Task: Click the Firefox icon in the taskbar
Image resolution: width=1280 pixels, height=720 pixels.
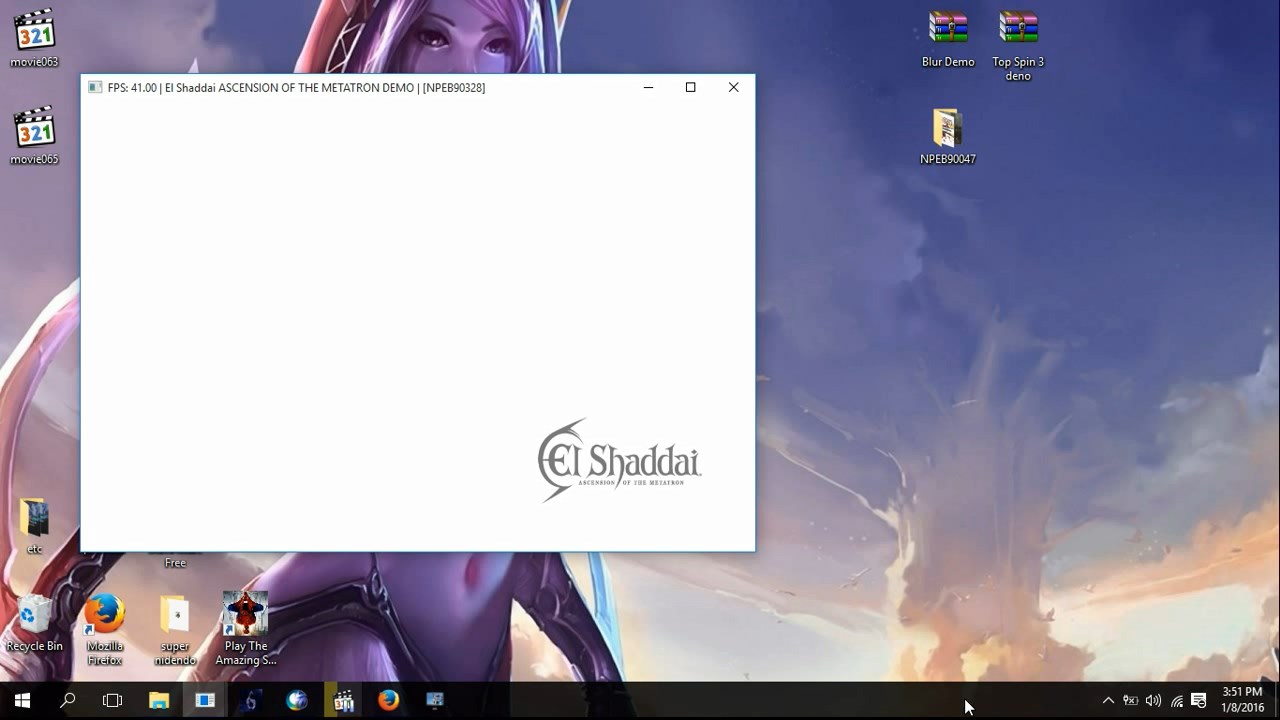Action: 389,700
